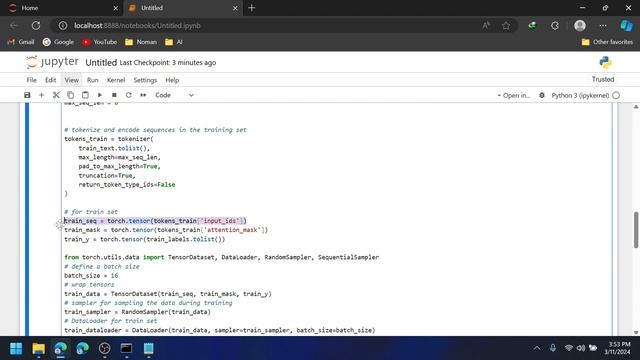The image size is (640, 360).
Task: Click the Read aloud icon
Action: (x=486, y=25)
